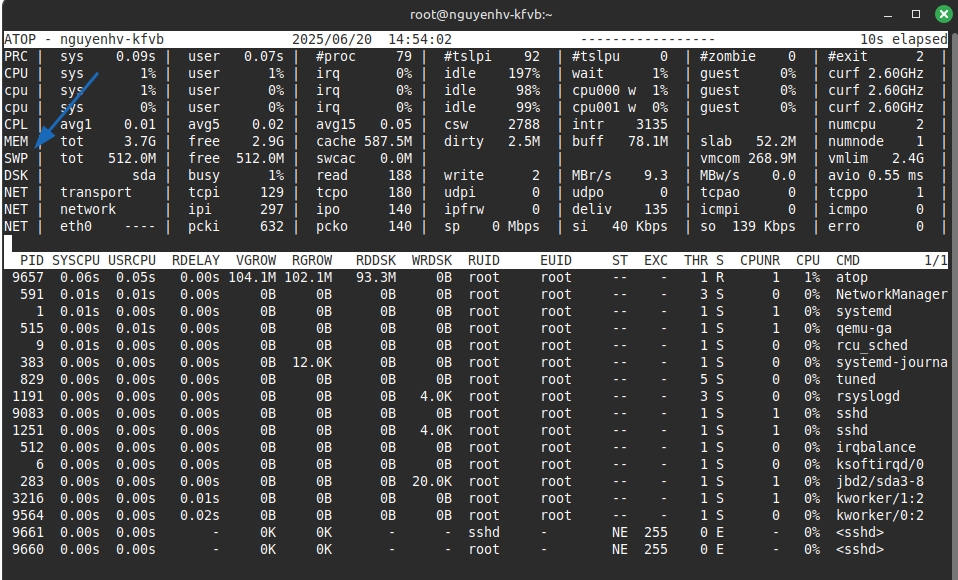This screenshot has height=580, width=958.
Task: Click the CMD column header
Action: point(848,261)
